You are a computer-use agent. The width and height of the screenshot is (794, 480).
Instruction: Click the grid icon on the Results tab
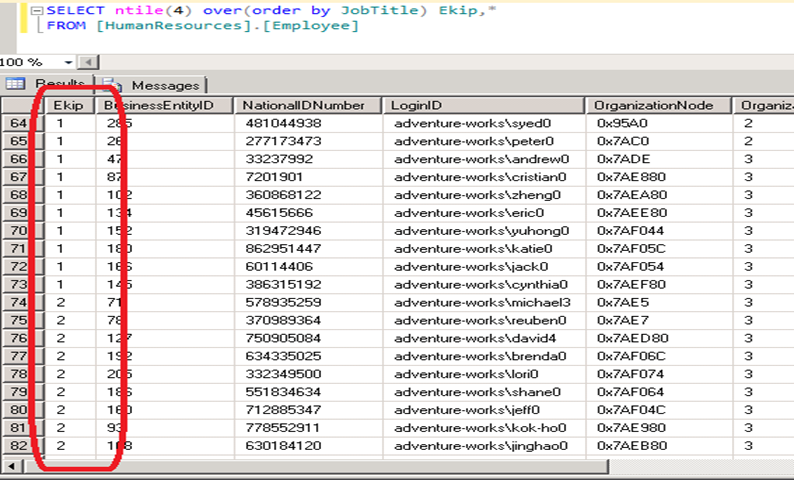click(x=15, y=84)
